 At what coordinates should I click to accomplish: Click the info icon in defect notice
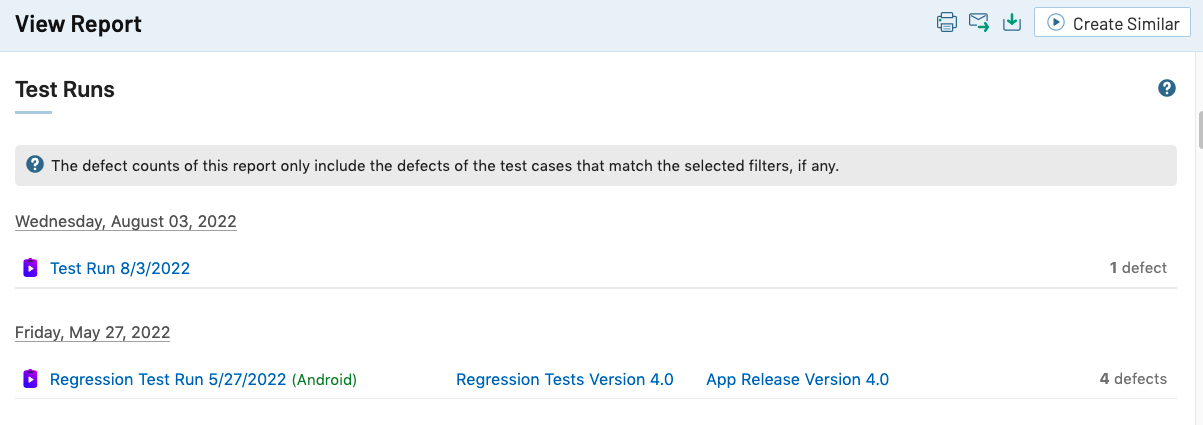coord(35,165)
